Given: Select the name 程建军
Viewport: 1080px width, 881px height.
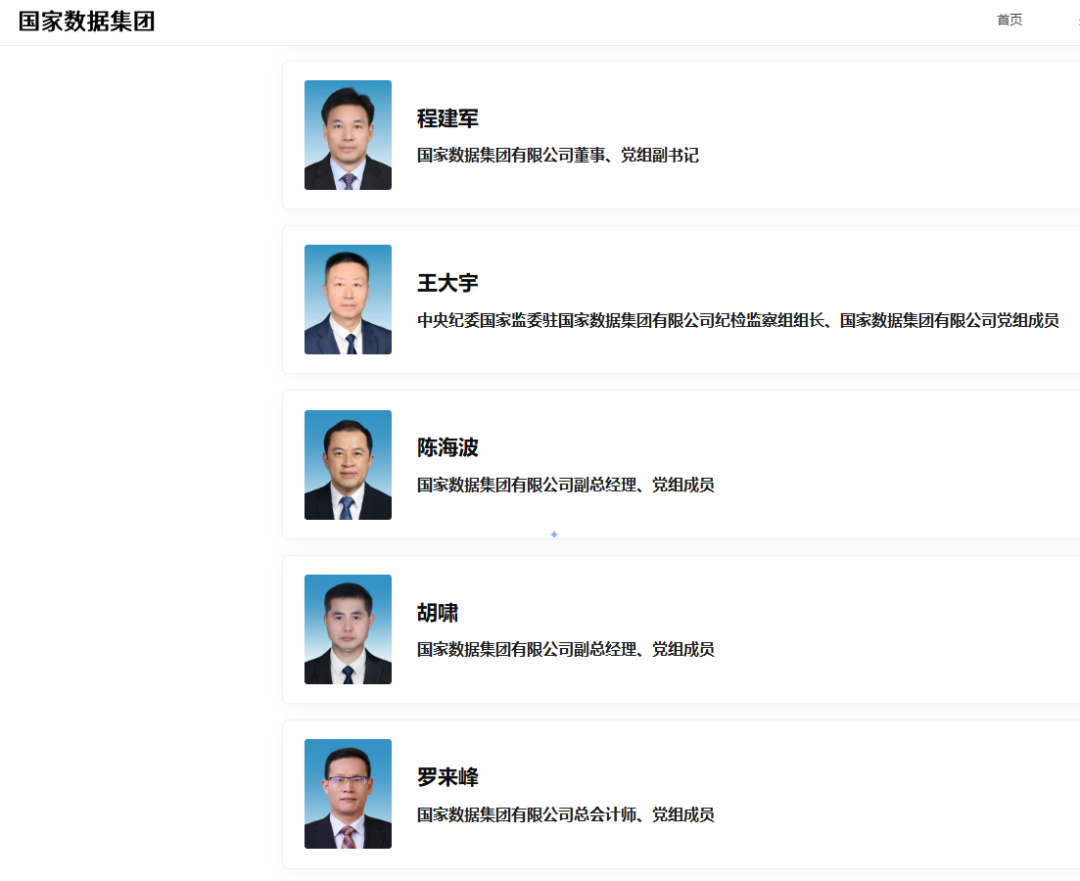Looking at the screenshot, I should pyautogui.click(x=448, y=118).
